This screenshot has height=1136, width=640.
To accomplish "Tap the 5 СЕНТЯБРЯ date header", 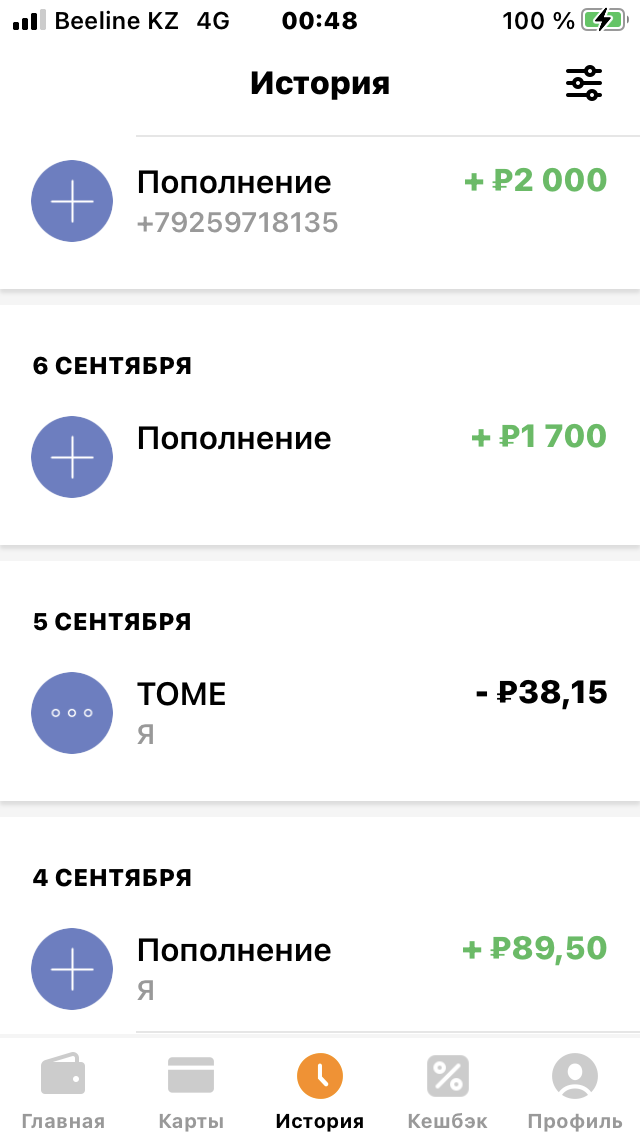I will pyautogui.click(x=112, y=622).
